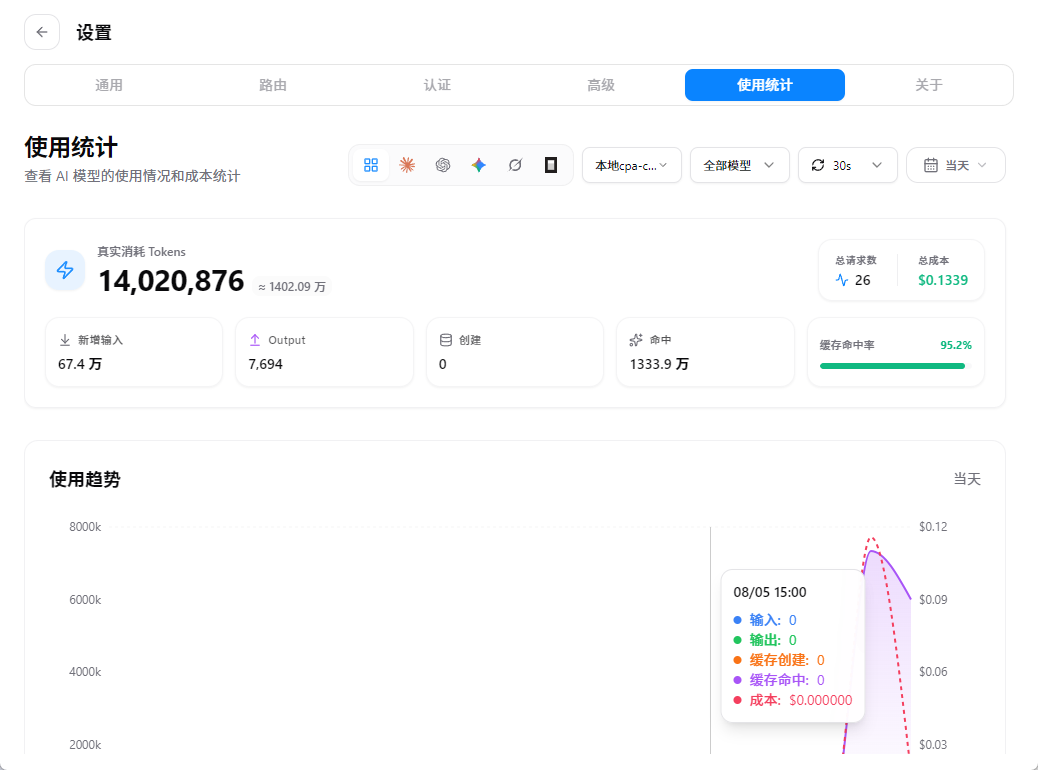Click the 14,020,876 tokens total
Viewport: 1038px width, 770px height.
coord(171,281)
